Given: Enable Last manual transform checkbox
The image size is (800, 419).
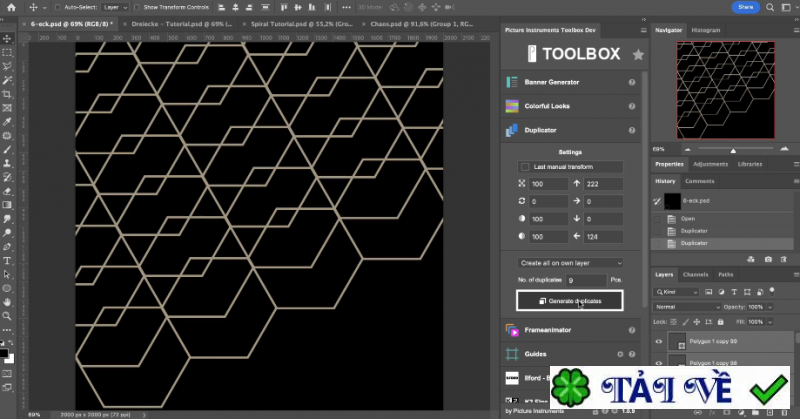Looking at the screenshot, I should [525, 167].
